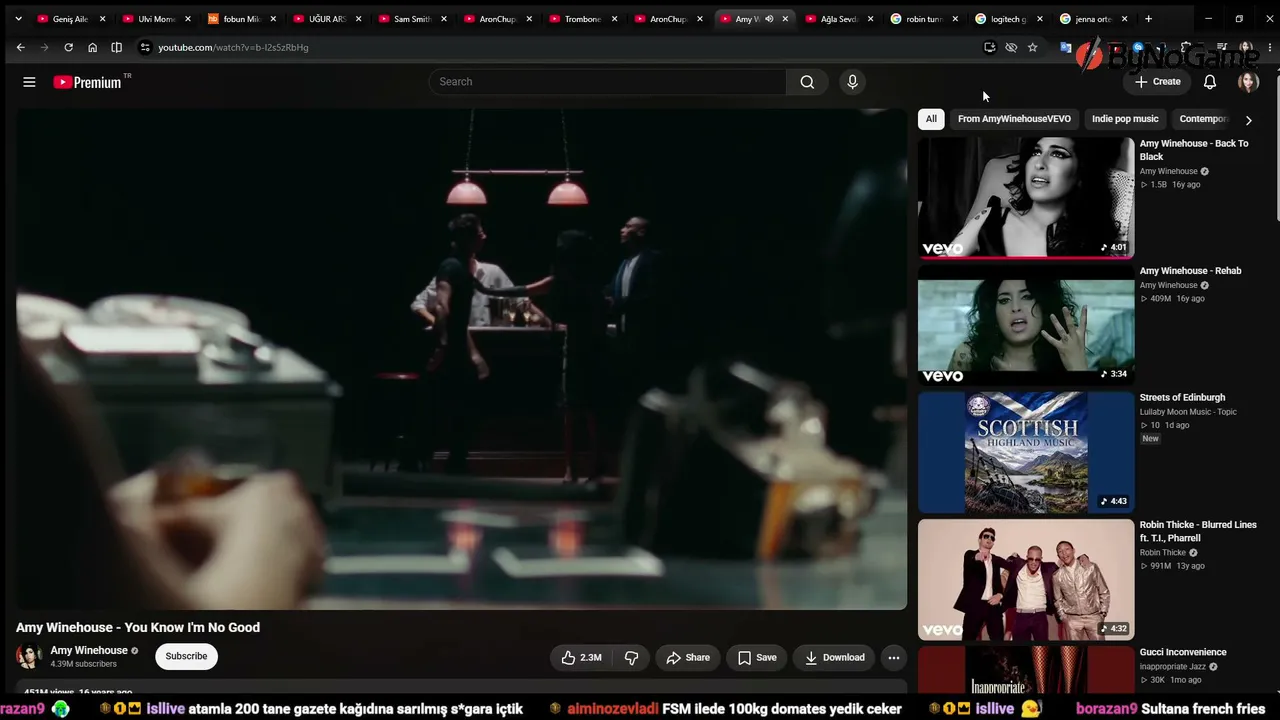Open Gucci Inconvenience video title
This screenshot has height=720, width=1280.
coord(1183,652)
